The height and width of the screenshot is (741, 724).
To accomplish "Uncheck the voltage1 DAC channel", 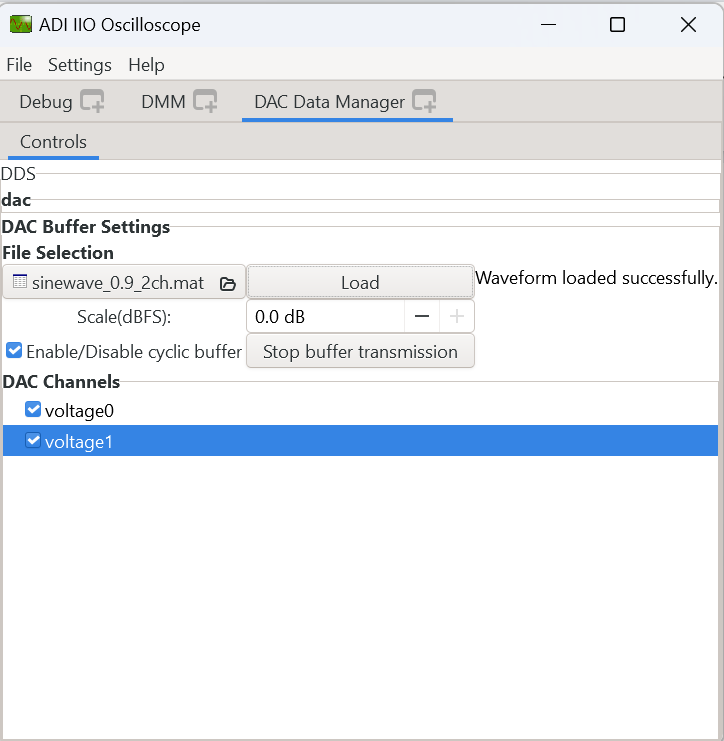I will pyautogui.click(x=33, y=441).
